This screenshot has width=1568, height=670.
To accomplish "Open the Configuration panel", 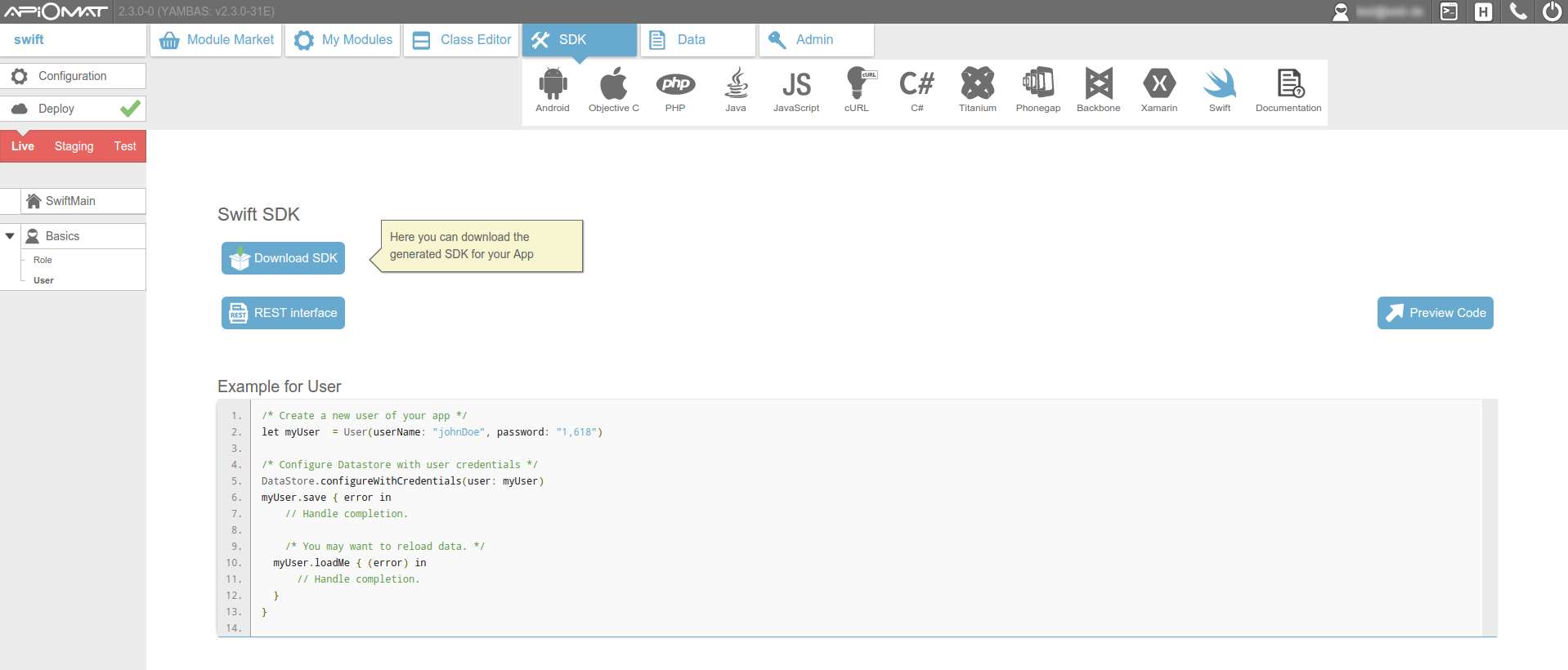I will point(73,76).
